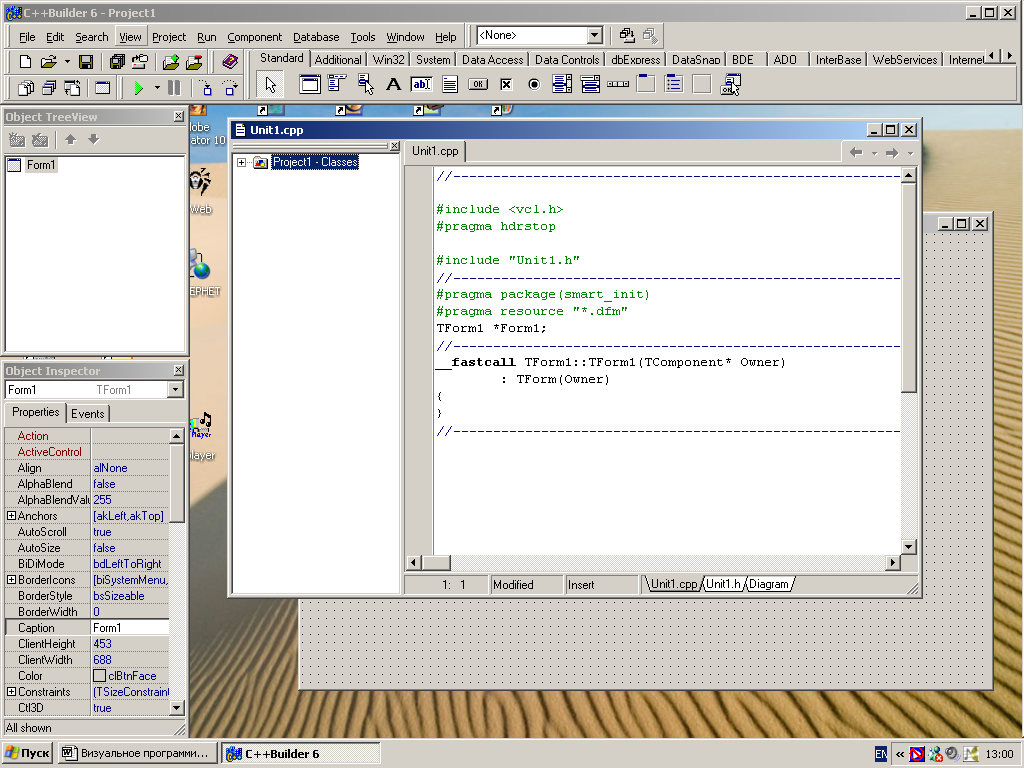Pick the ComboBox component icon
The height and width of the screenshot is (768, 1024).
[x=590, y=84]
